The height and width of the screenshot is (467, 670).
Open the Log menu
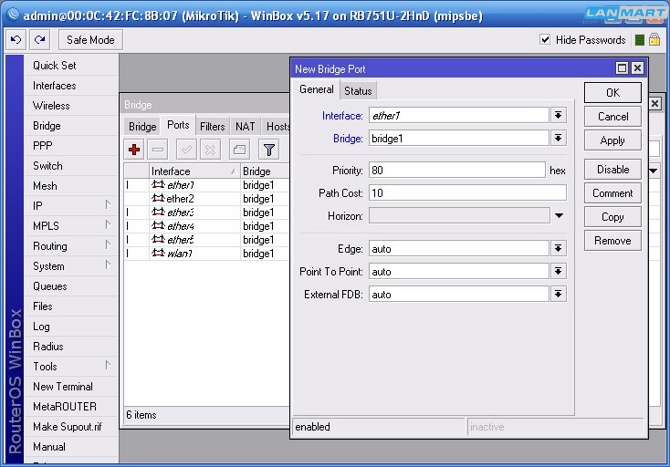pyautogui.click(x=71, y=326)
